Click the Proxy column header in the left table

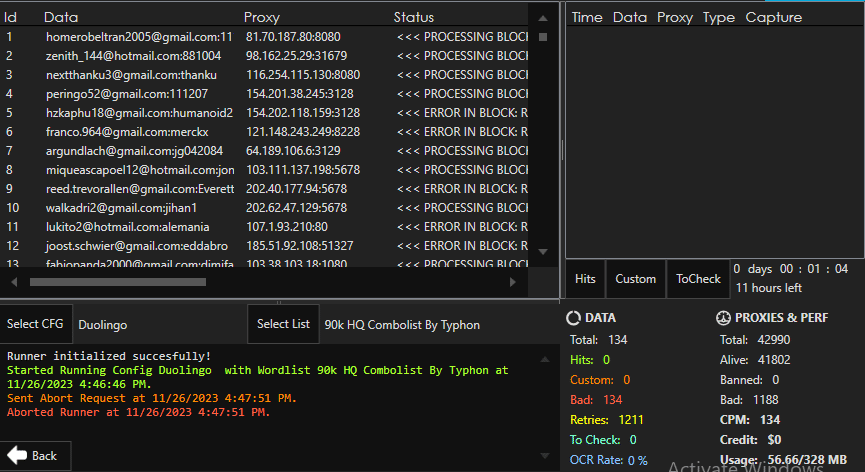(x=262, y=17)
